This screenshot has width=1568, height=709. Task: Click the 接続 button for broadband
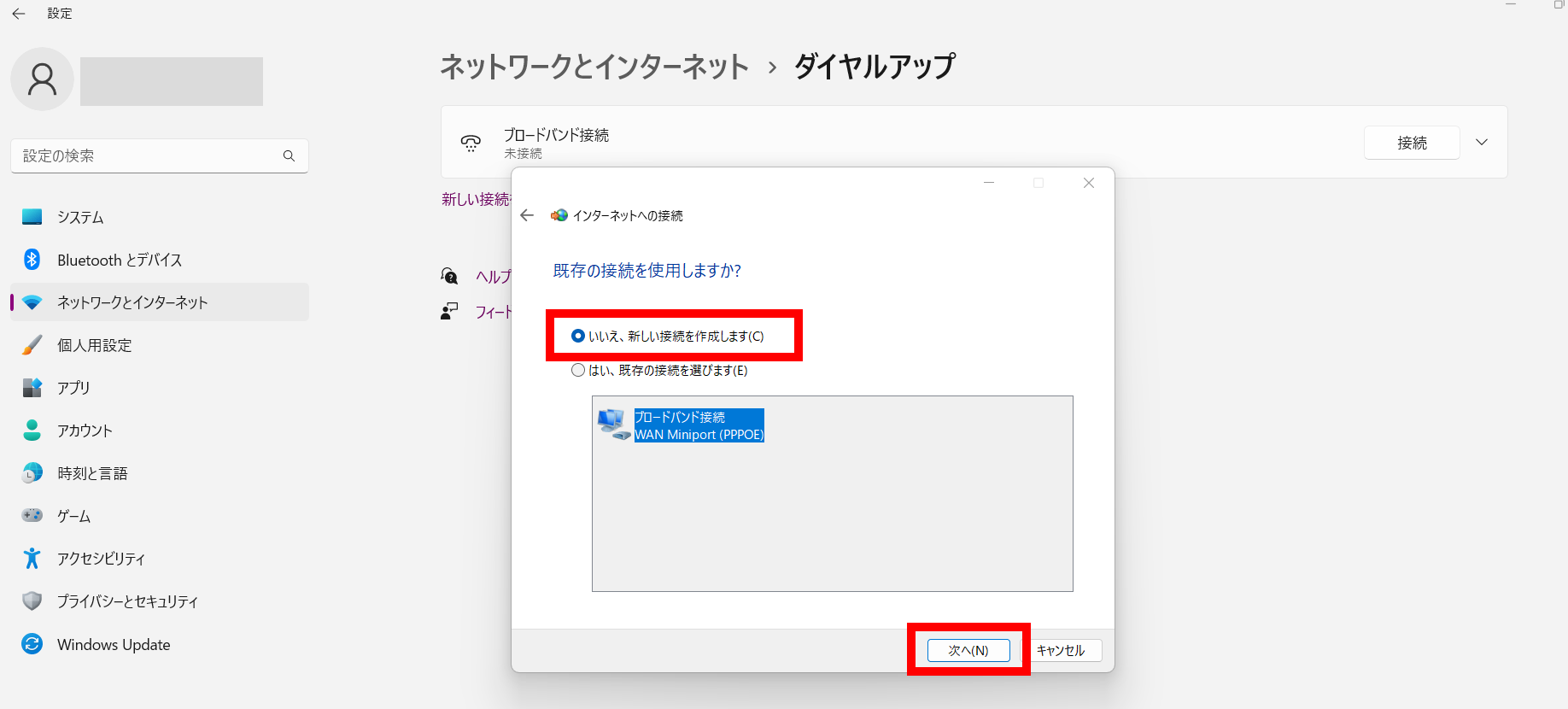point(1411,143)
